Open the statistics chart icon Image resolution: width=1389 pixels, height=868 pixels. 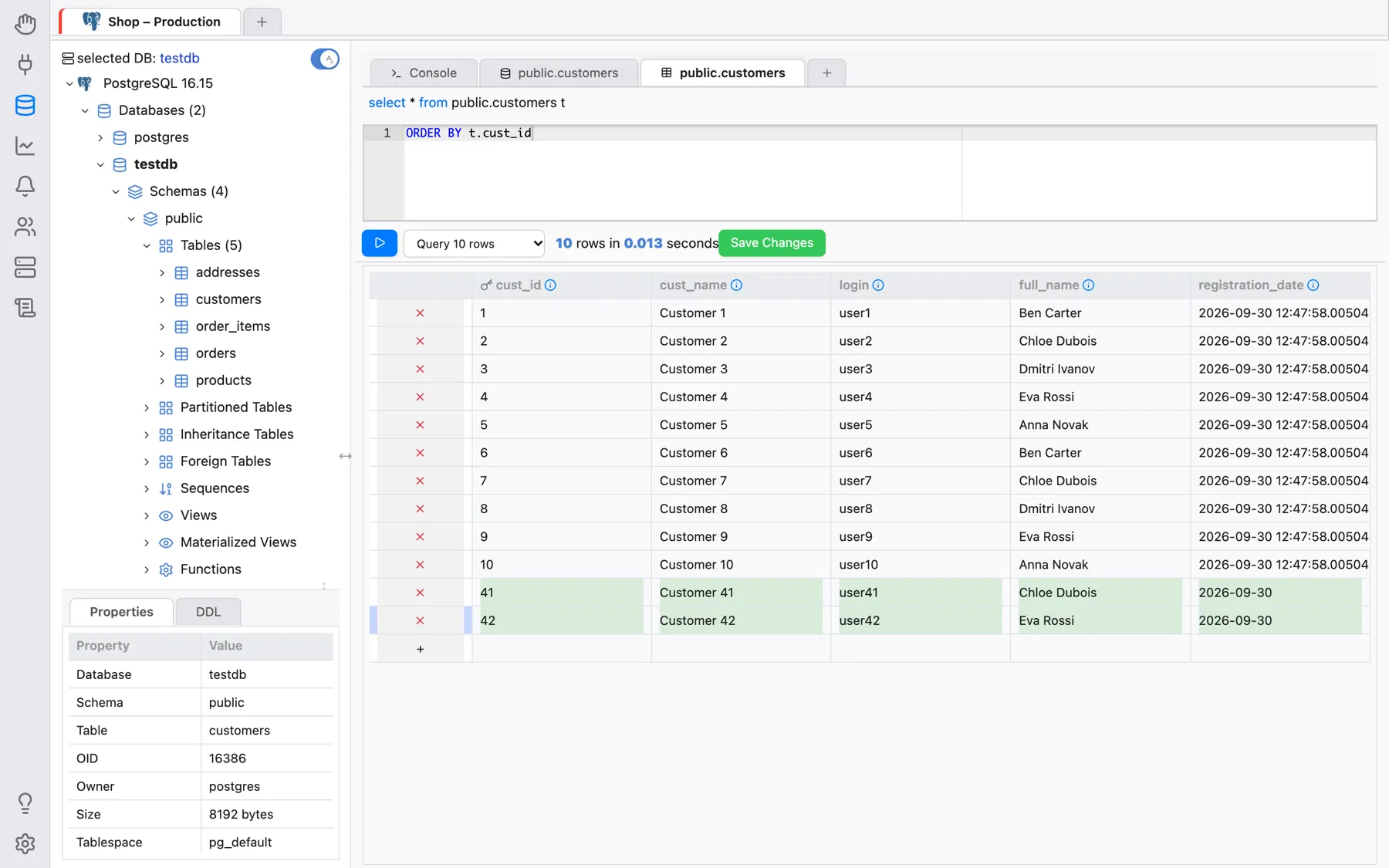25,145
